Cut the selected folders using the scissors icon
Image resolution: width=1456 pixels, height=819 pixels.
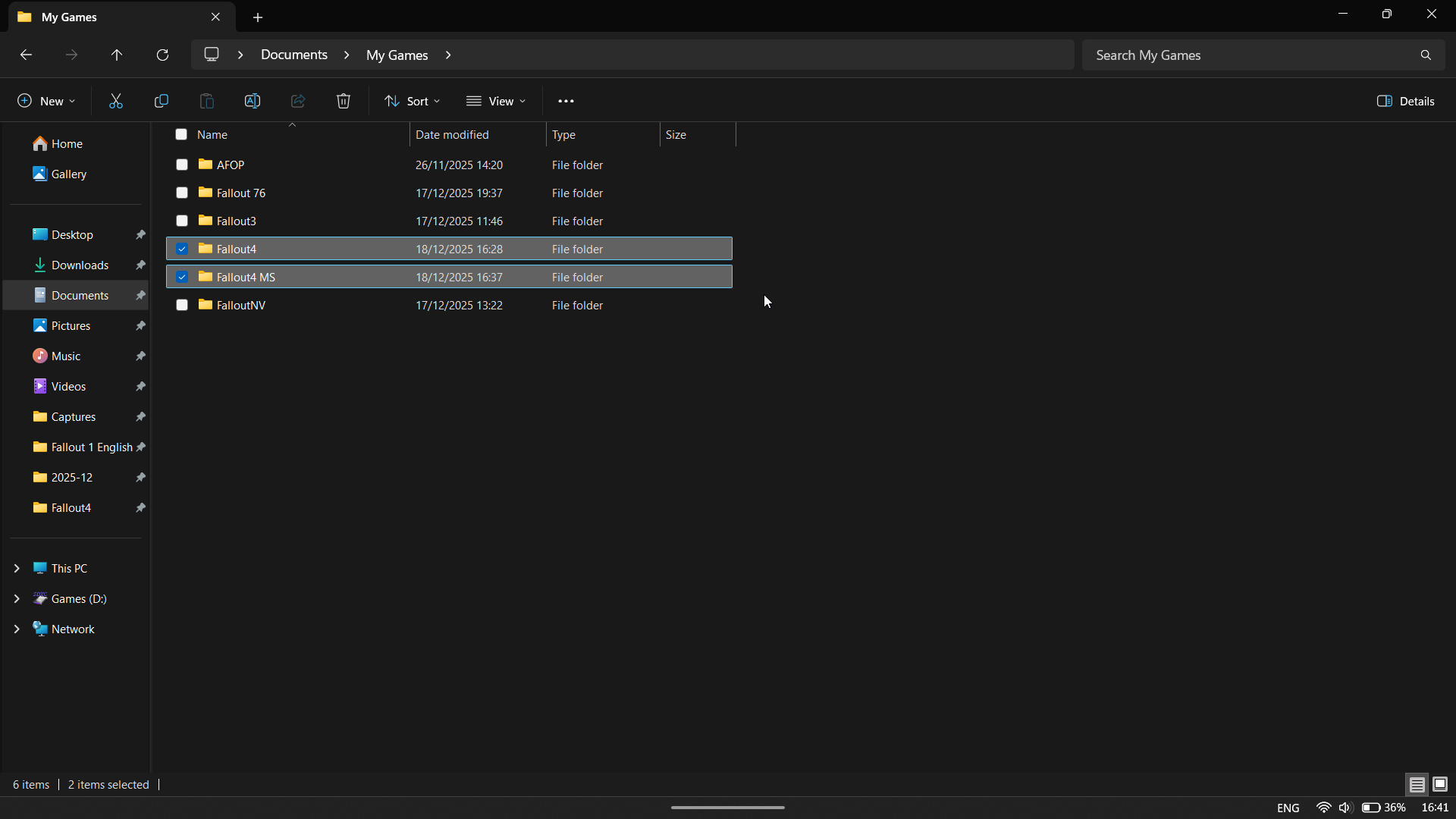point(115,100)
